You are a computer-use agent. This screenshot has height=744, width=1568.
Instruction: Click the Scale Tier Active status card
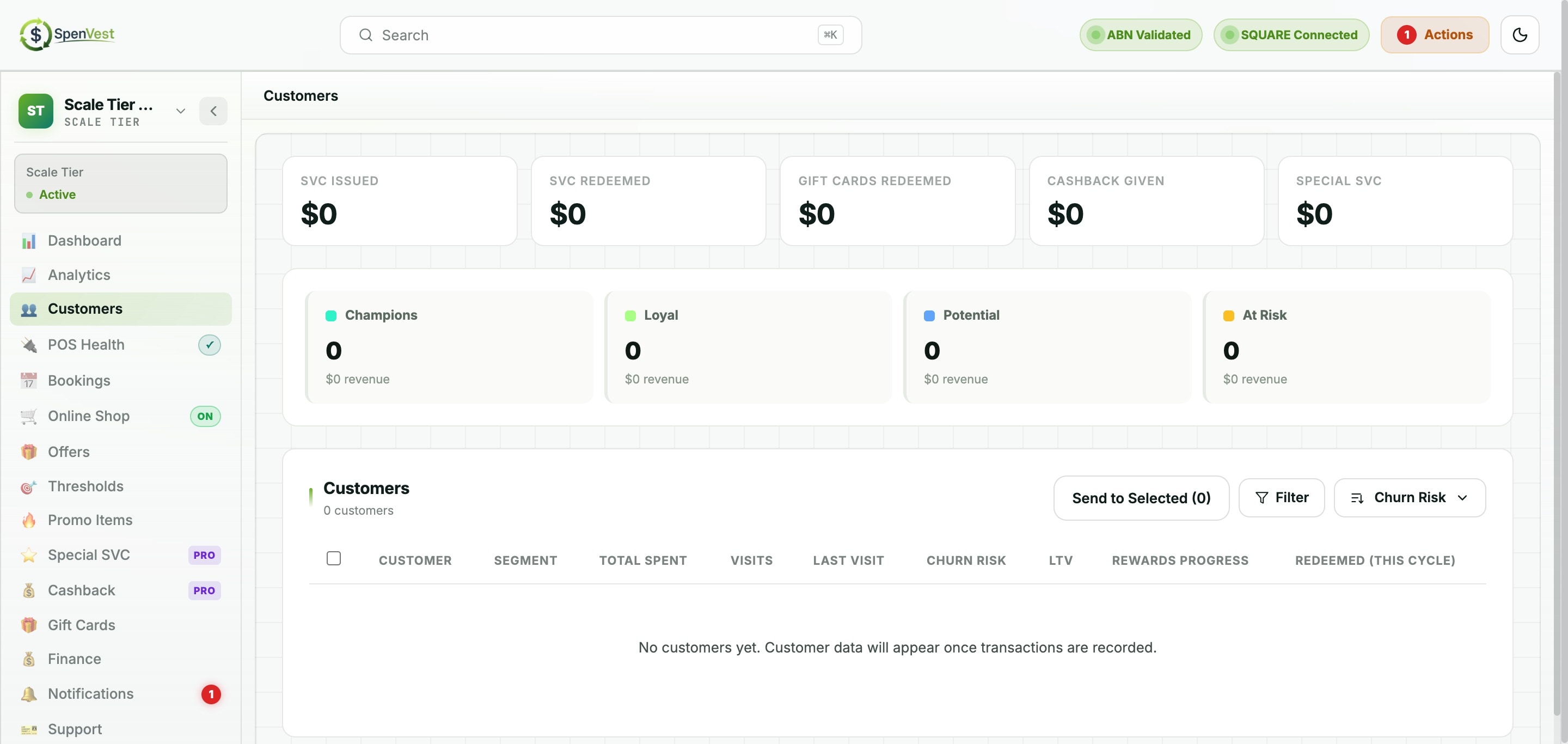pyautogui.click(x=120, y=183)
